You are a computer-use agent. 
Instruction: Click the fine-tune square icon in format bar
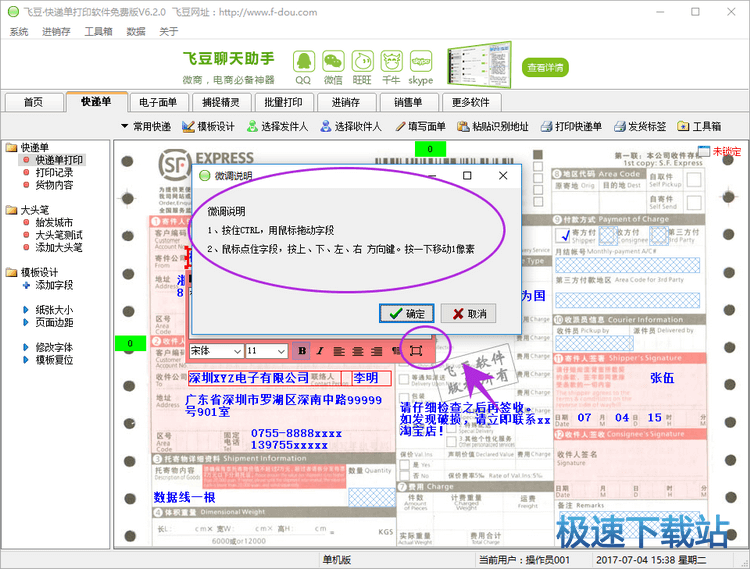tap(416, 351)
